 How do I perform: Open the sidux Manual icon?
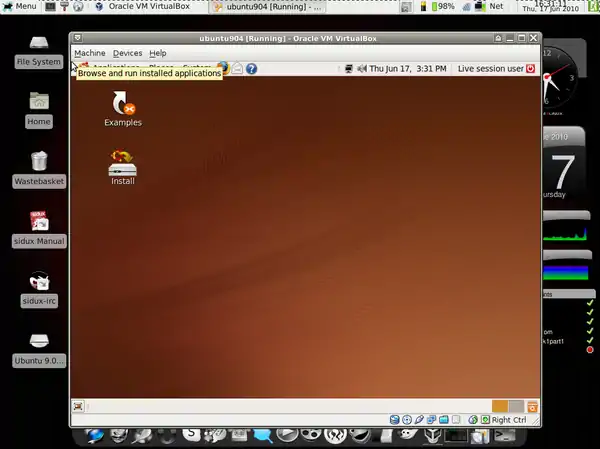pos(38,223)
